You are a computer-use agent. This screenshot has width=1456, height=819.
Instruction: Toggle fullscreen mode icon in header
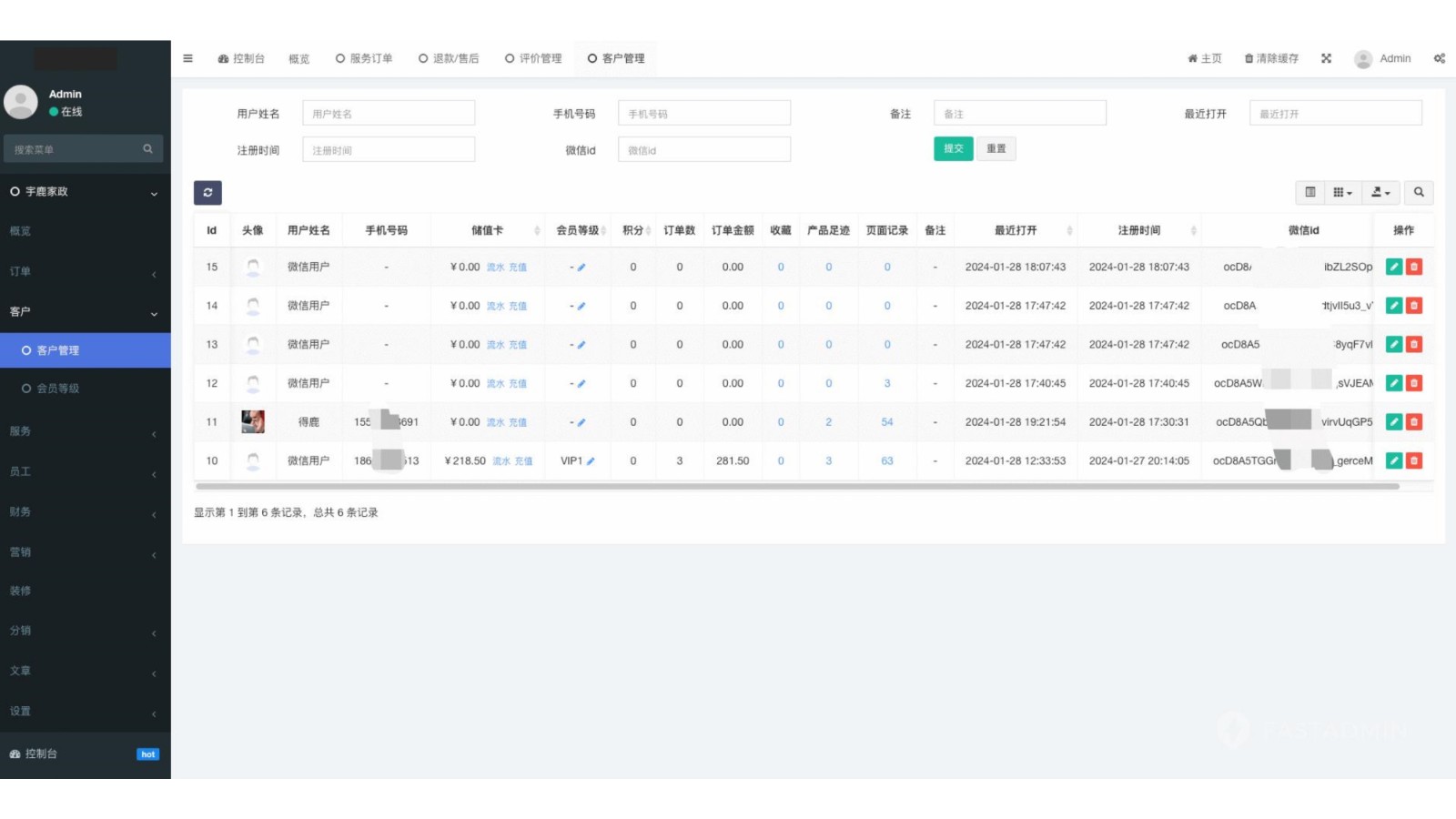pos(1326,58)
